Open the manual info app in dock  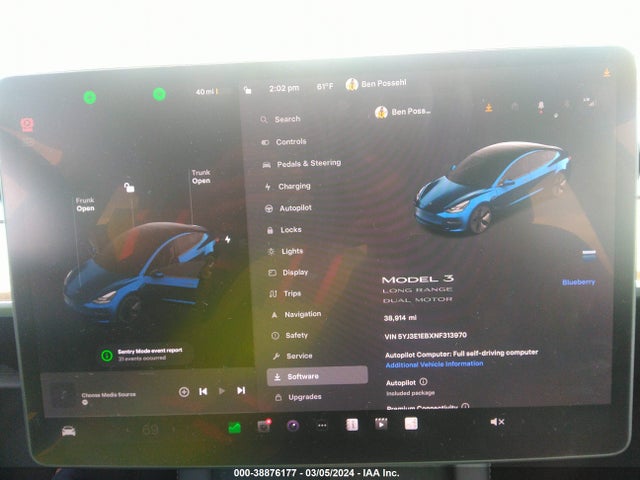(352, 424)
